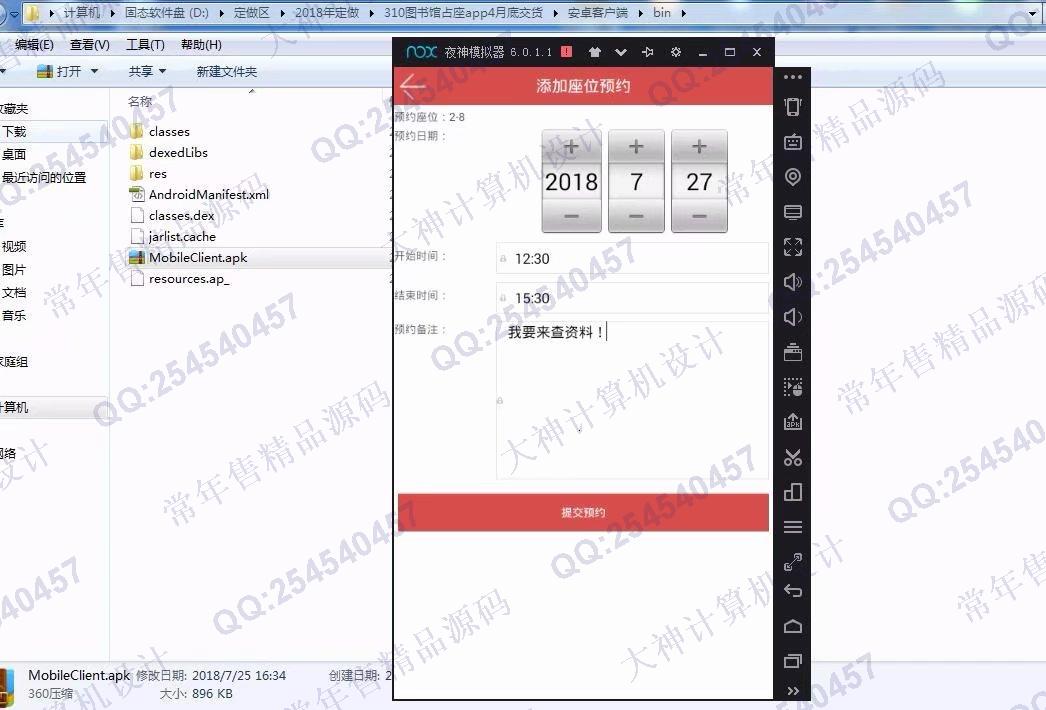Viewport: 1046px width, 710px height.
Task: Open the Nox file assistant toolbox icon
Action: [793, 352]
